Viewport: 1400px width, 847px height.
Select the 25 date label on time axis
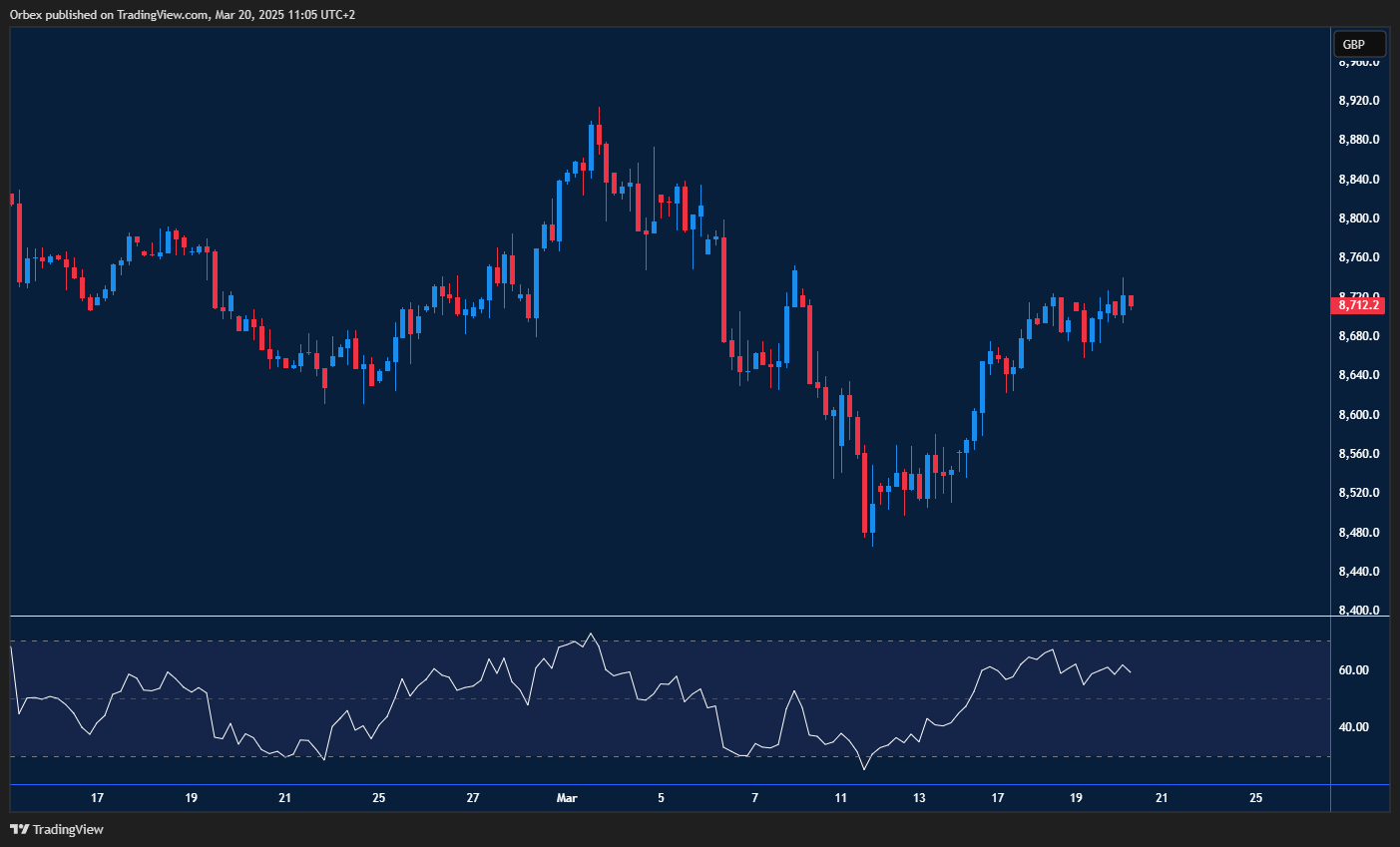(1254, 798)
